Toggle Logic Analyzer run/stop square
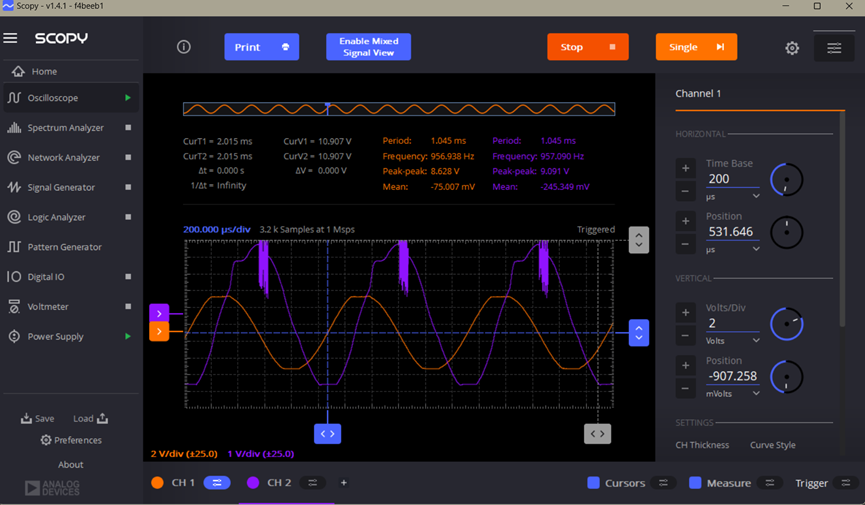This screenshot has height=505, width=865. click(128, 217)
